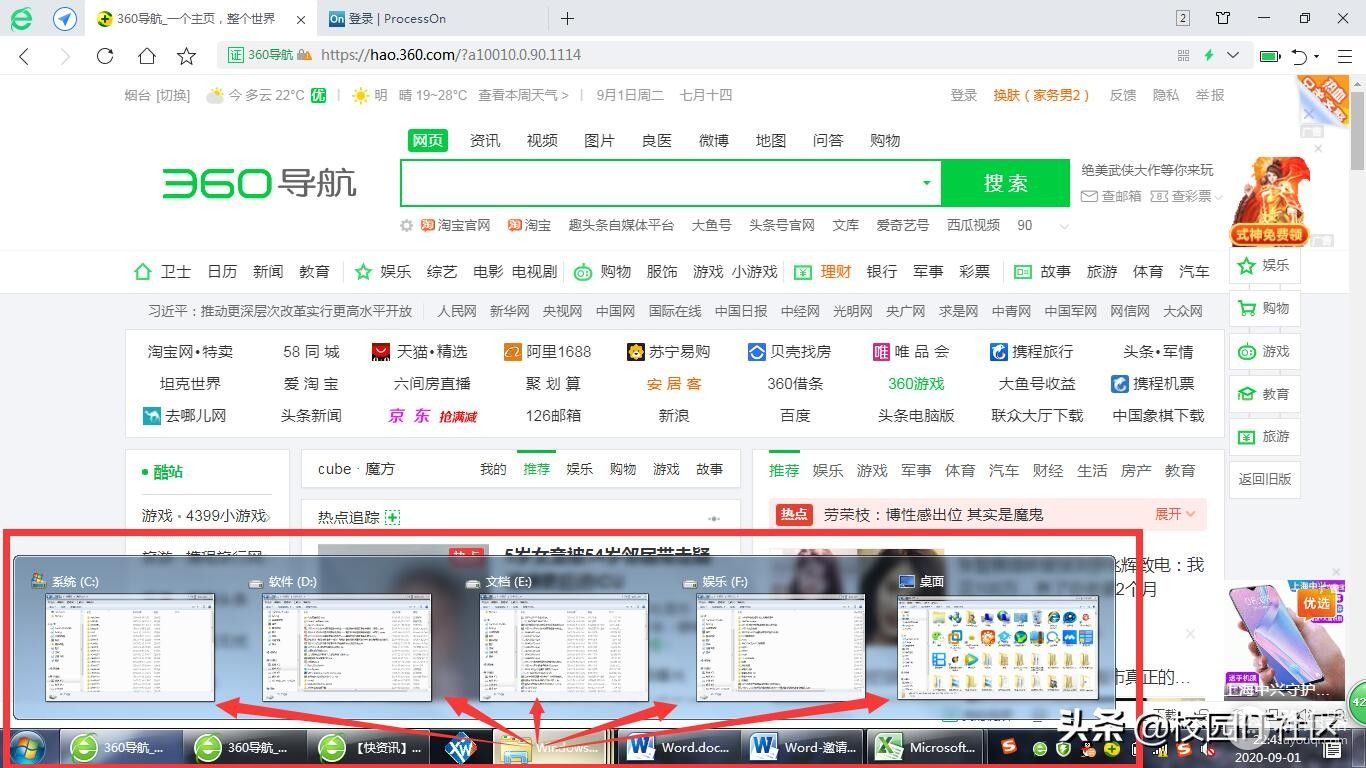Viewport: 1366px width, 768px height.
Task: Expand the search suggestions dropdown arrow
Action: click(x=926, y=183)
